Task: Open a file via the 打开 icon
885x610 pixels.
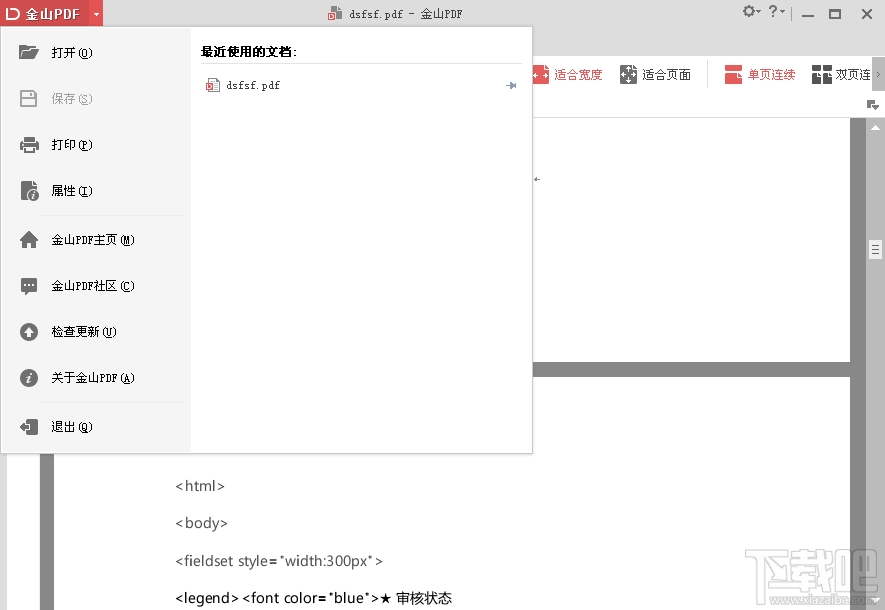Action: [27, 52]
